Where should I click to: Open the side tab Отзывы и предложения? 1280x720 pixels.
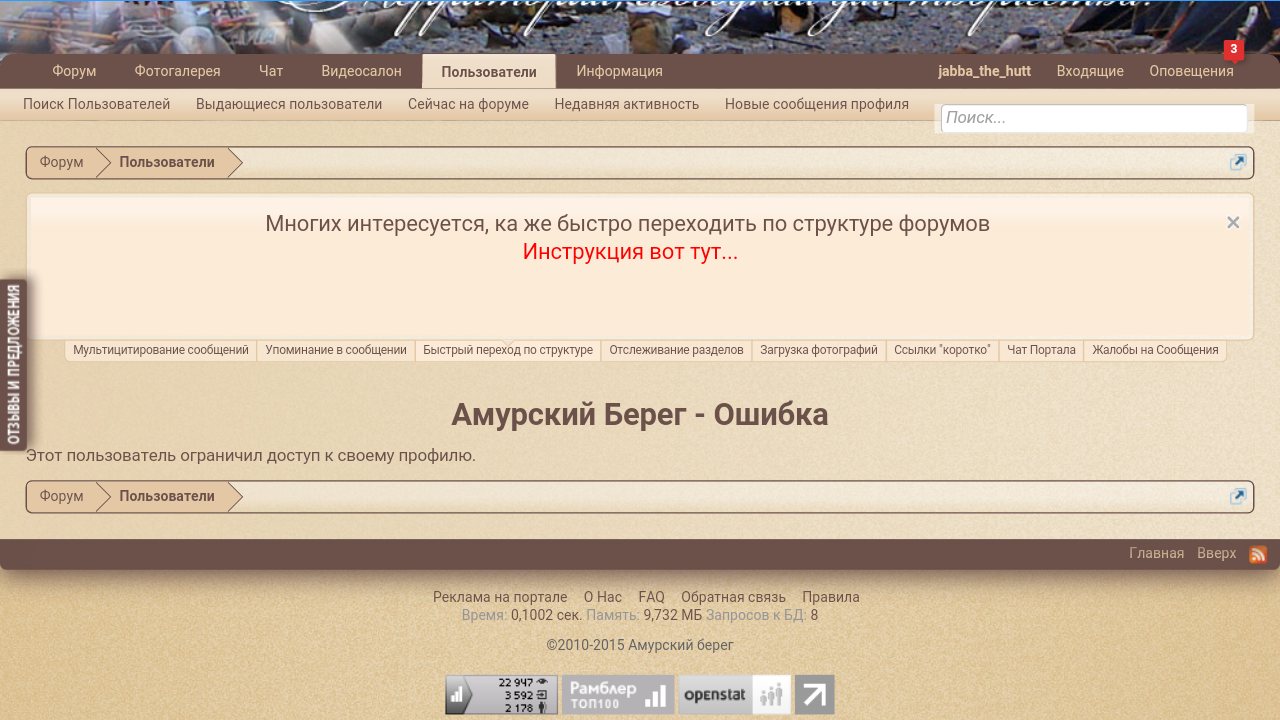click(13, 364)
